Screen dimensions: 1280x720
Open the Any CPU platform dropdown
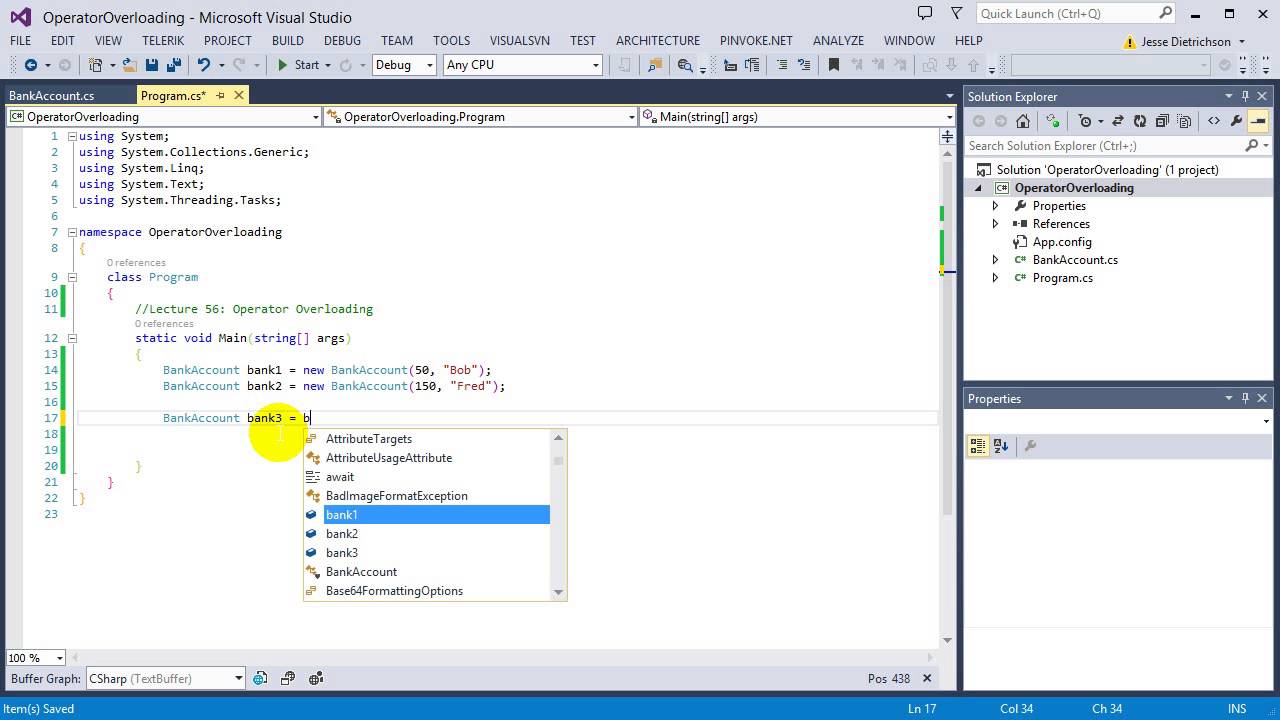pos(595,65)
